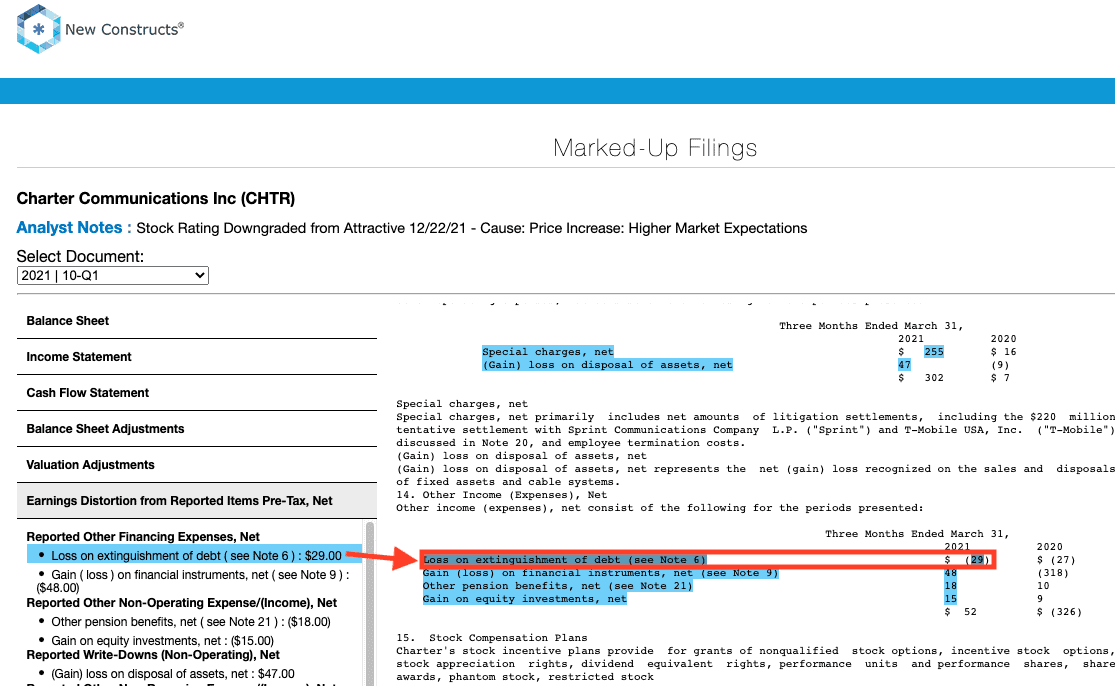Select (Gain) loss on disposal of assets $47.00 item
Screen dimensions: 1115x686
[x=173, y=673]
